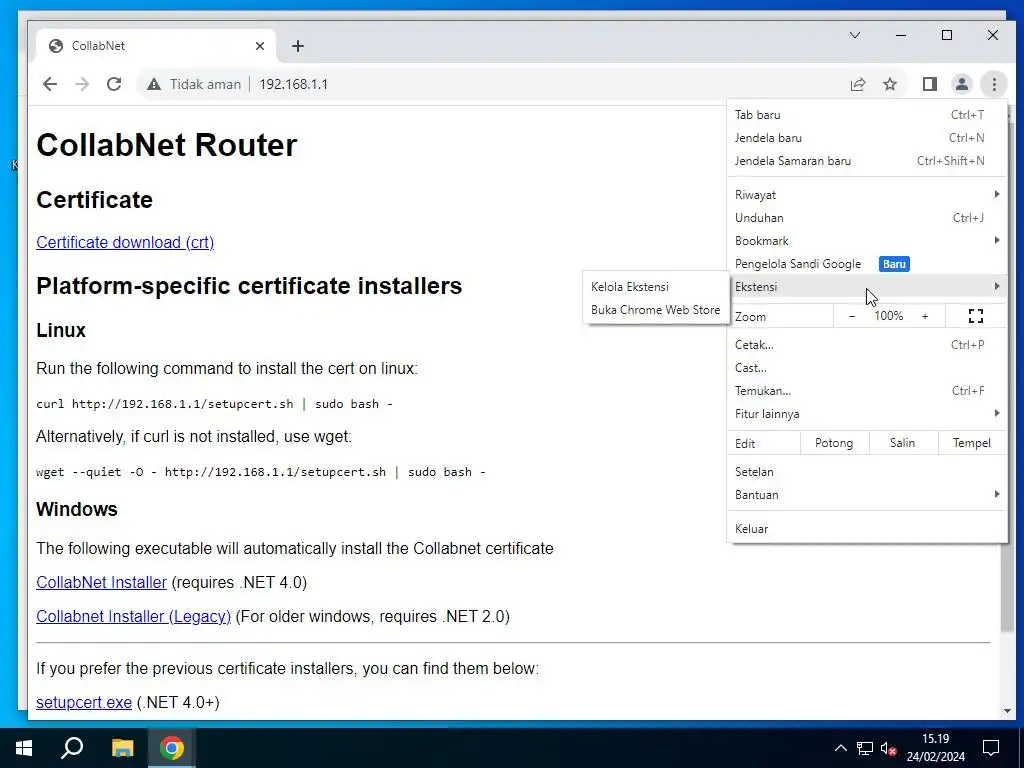Choose 'Buka Chrome Web Store' in submenu

click(656, 310)
